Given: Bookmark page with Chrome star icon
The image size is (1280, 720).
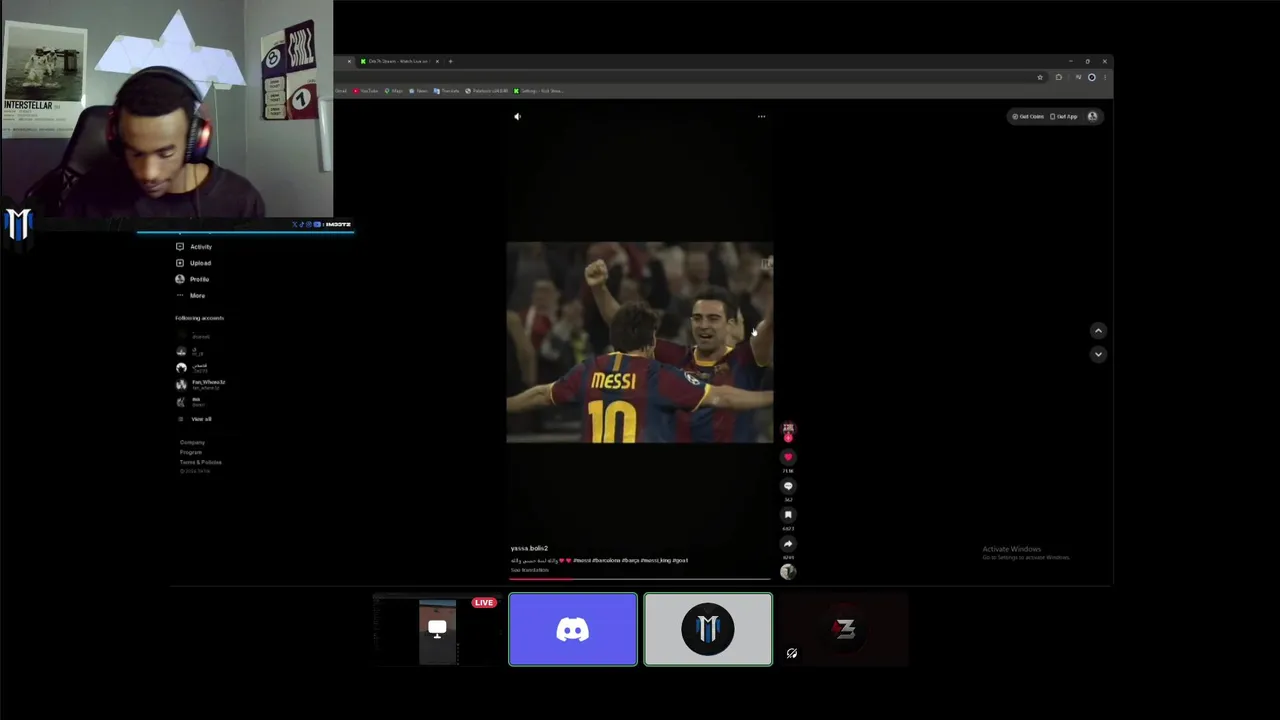Looking at the screenshot, I should pos(1040,77).
